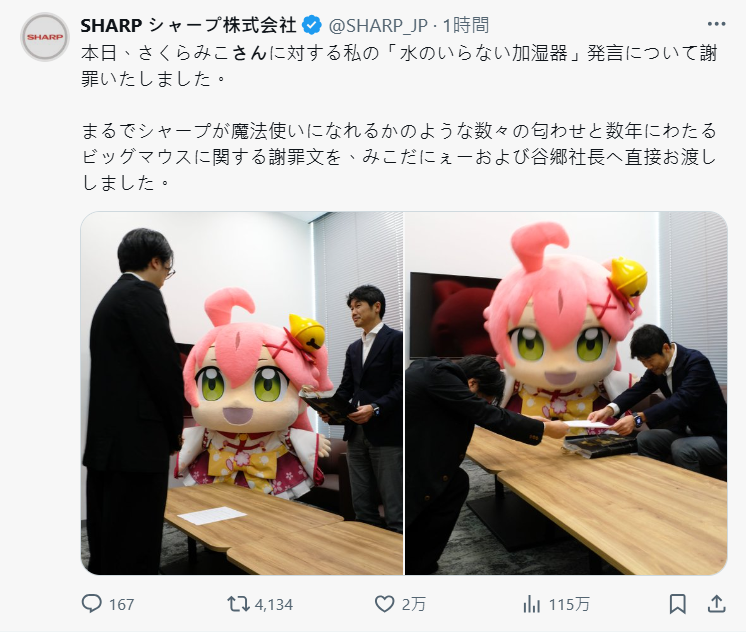The width and height of the screenshot is (746, 632).
Task: Click the 2万 likes count
Action: pyautogui.click(x=413, y=604)
